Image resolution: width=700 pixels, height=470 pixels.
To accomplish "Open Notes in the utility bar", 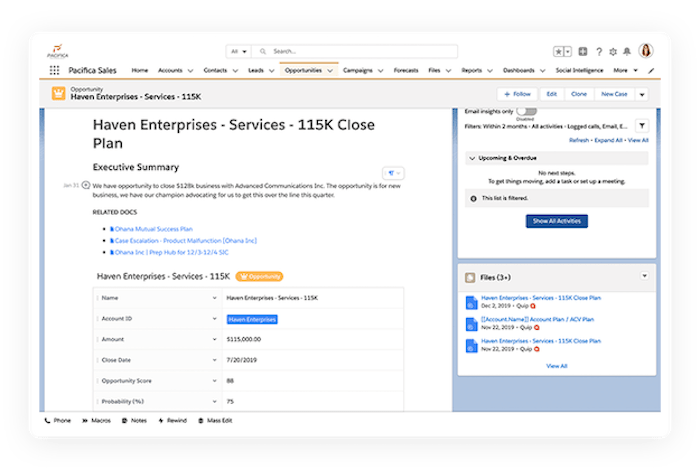I will point(134,421).
